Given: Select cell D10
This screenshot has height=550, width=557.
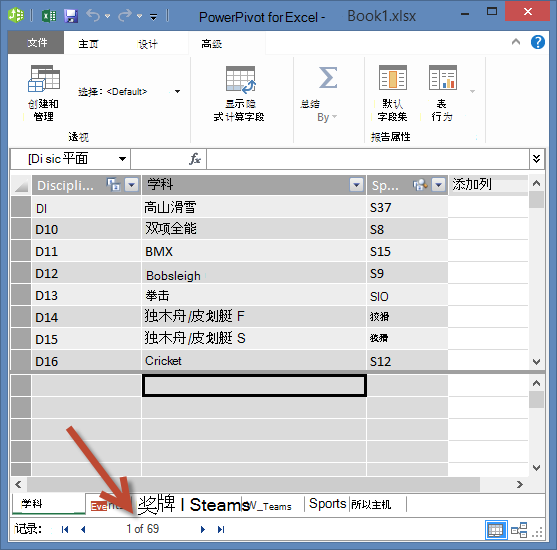Looking at the screenshot, I should point(86,229).
